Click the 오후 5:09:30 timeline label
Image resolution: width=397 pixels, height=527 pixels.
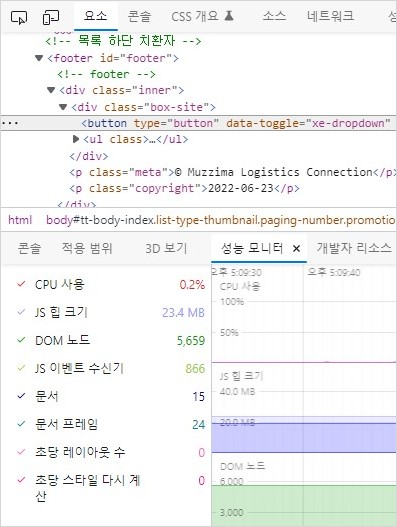[x=237, y=272]
